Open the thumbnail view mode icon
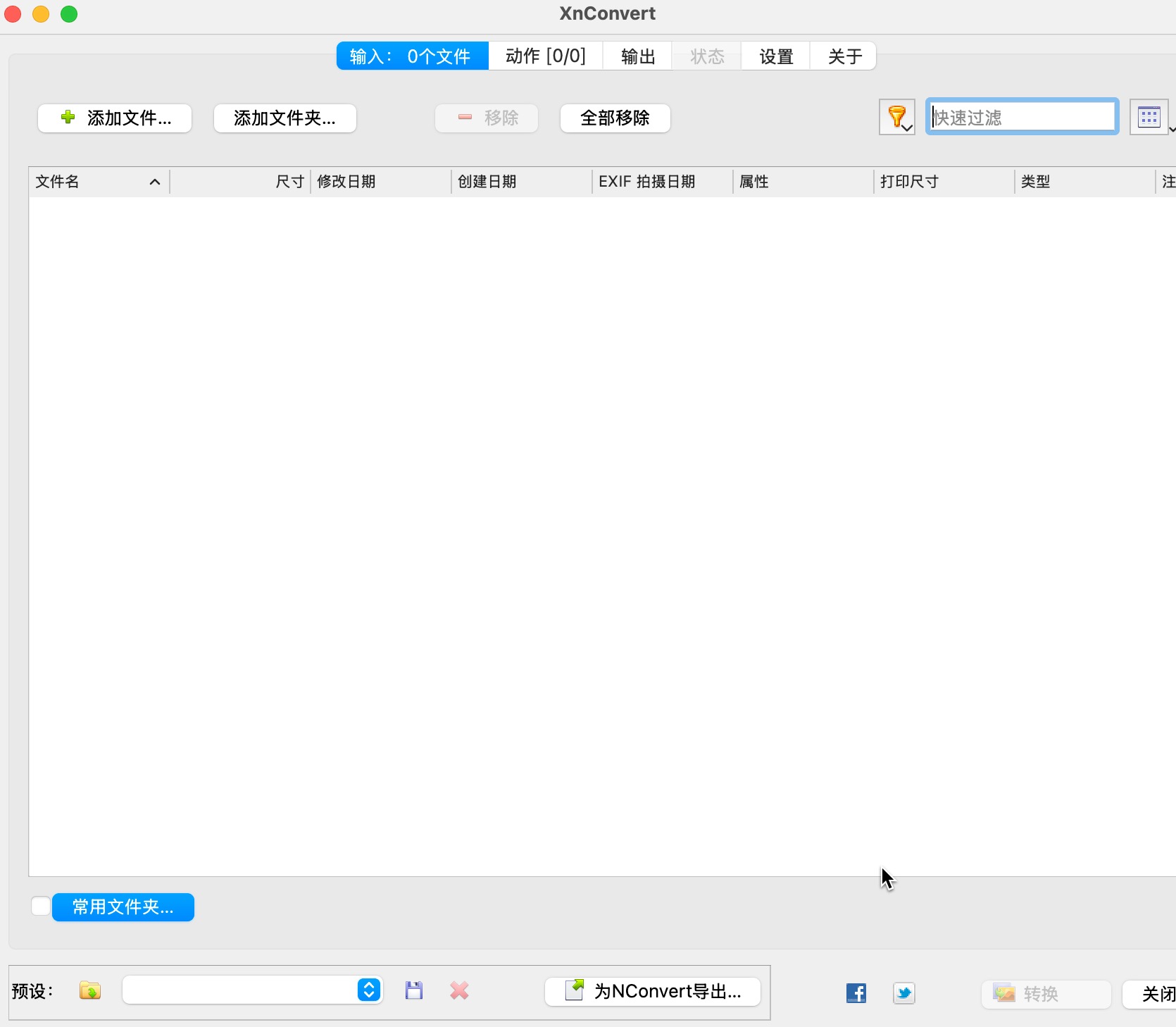This screenshot has width=1176, height=1027. [x=1149, y=117]
